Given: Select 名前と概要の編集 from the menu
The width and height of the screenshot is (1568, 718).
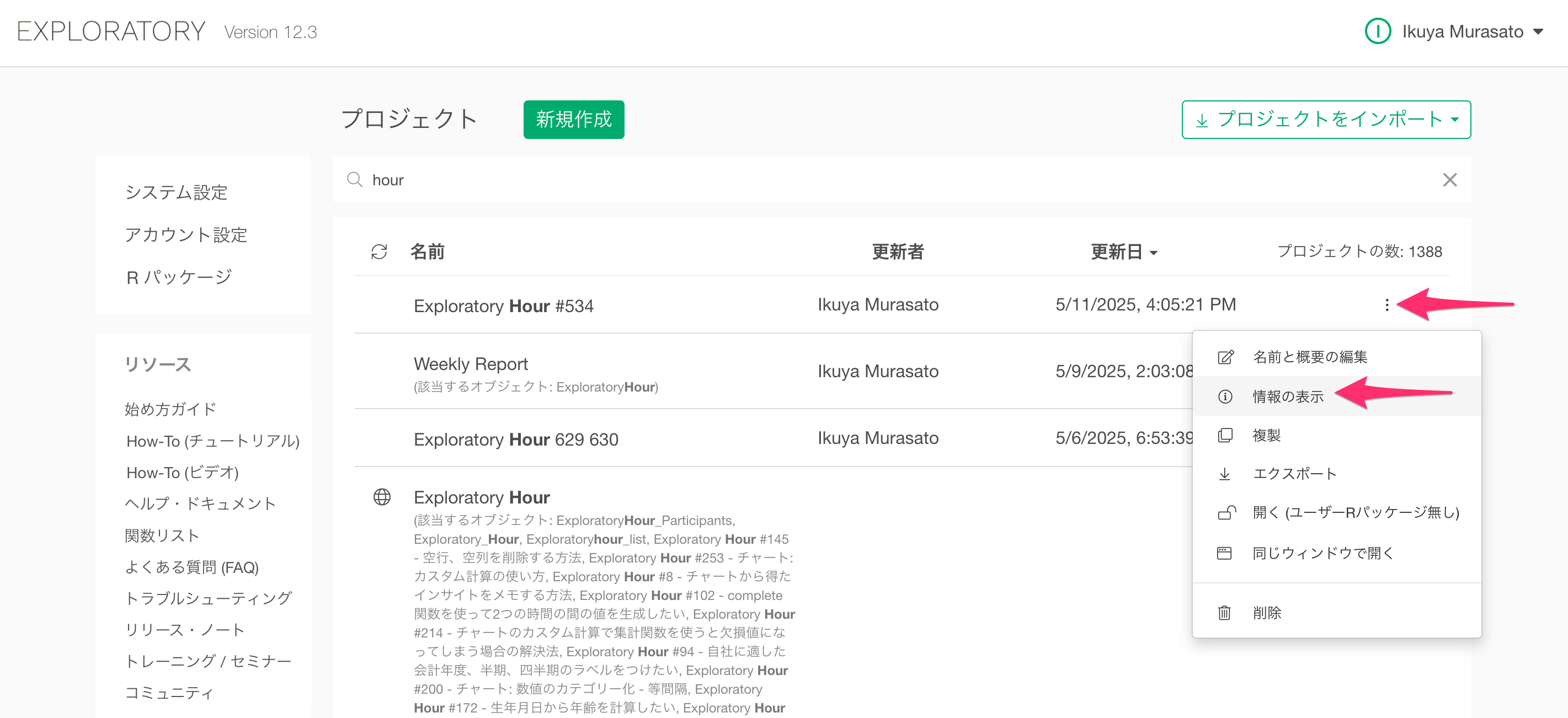Looking at the screenshot, I should coord(1336,357).
